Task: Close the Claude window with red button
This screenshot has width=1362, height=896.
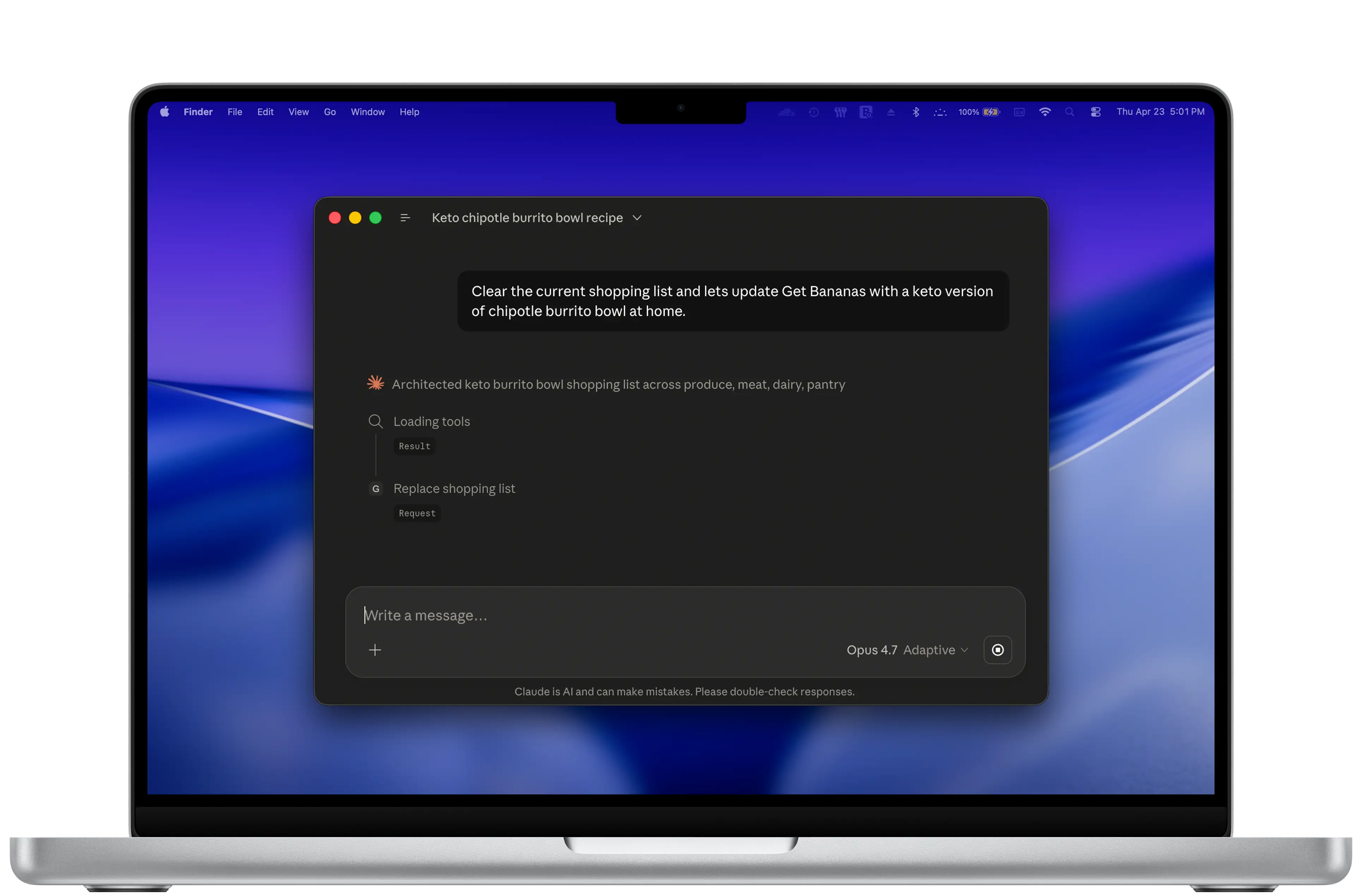Action: point(335,218)
